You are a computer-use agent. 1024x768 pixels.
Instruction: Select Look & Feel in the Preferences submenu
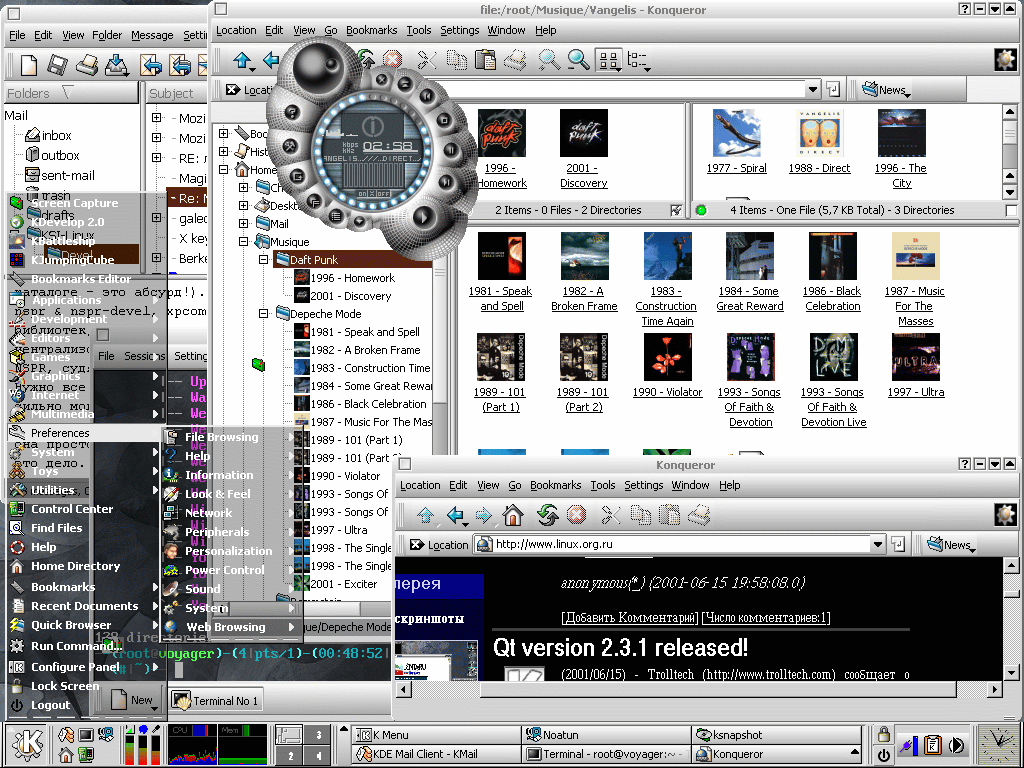pos(217,494)
